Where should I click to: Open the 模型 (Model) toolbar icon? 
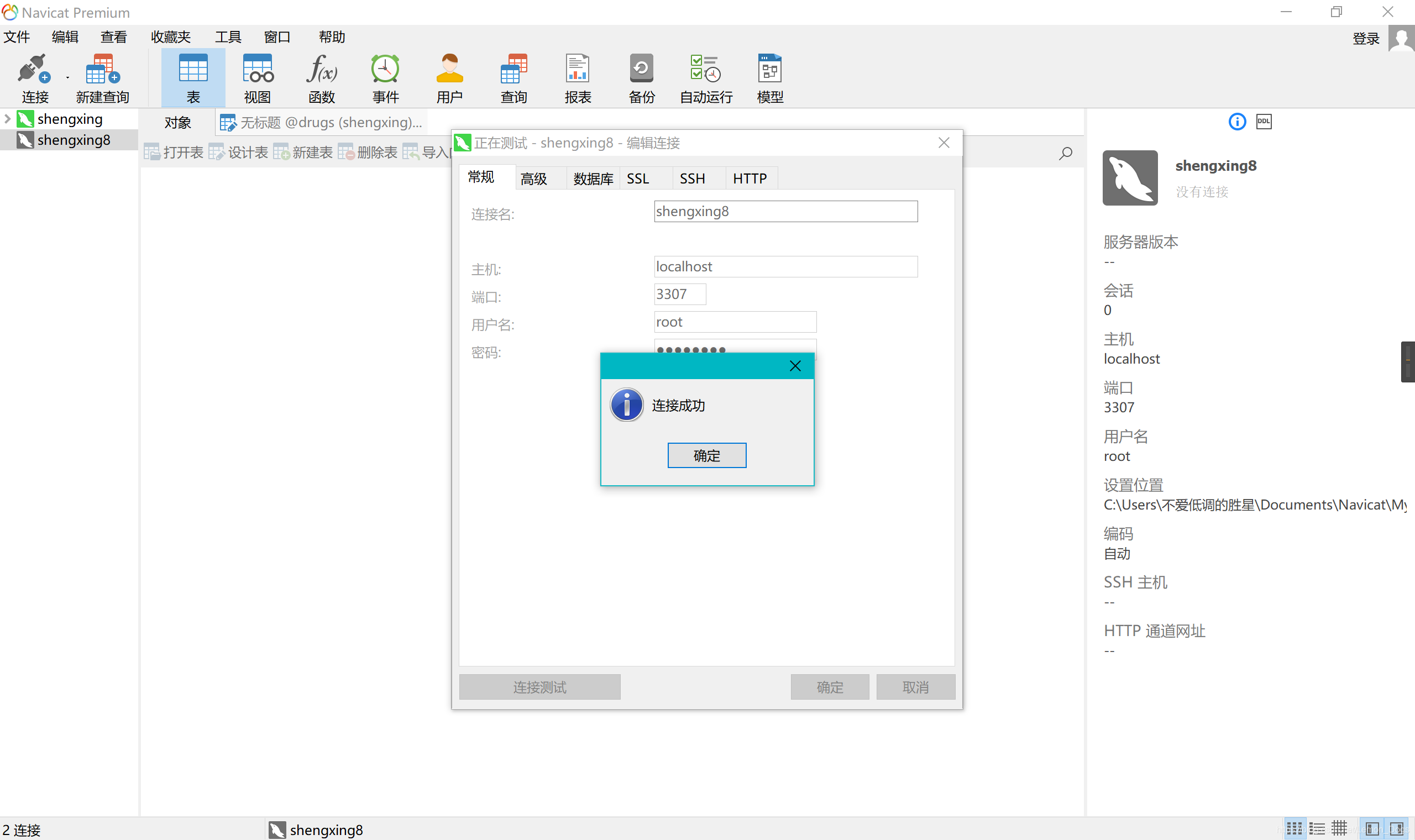[x=770, y=78]
